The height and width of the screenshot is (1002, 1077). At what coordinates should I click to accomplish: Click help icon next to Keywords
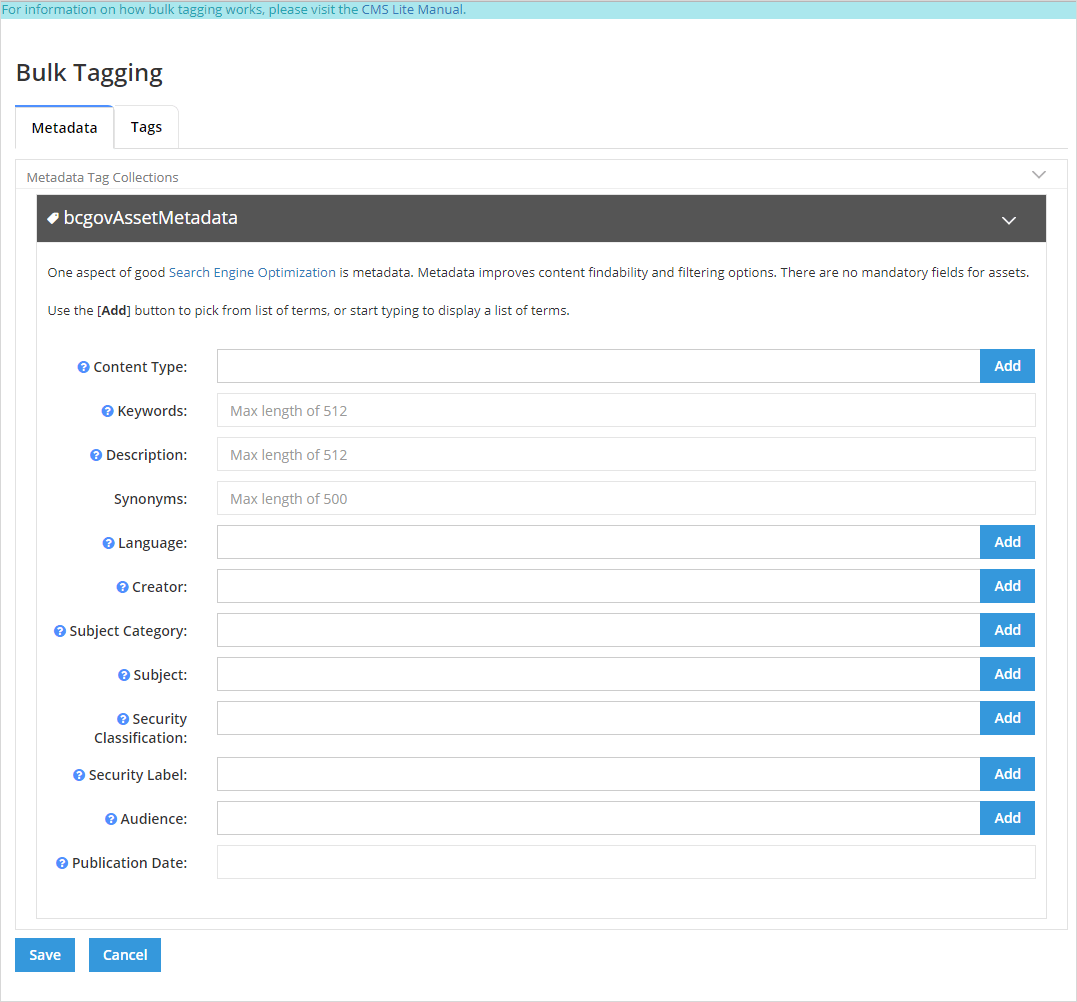(x=108, y=411)
